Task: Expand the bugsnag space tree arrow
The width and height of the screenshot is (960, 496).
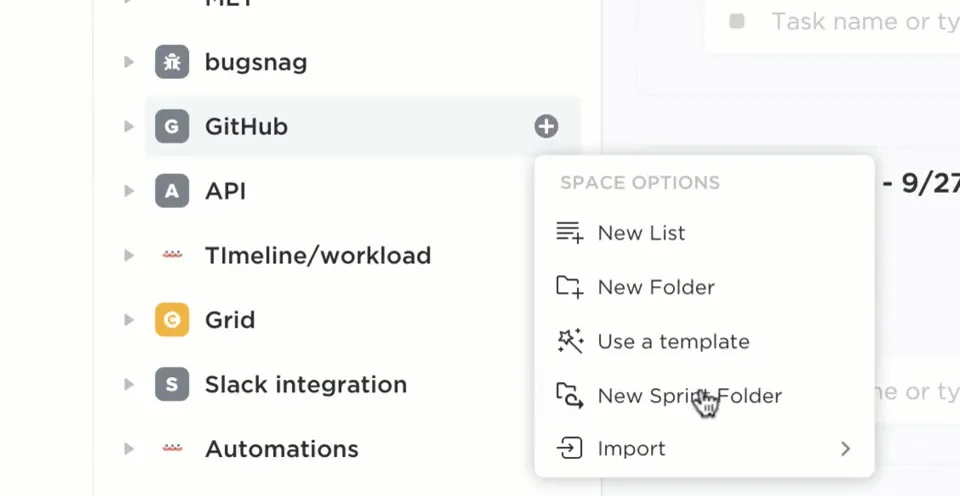Action: (129, 62)
